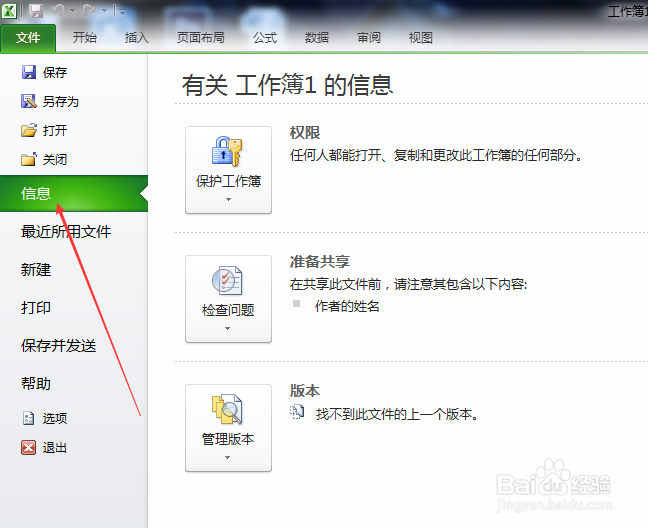Image resolution: width=648 pixels, height=528 pixels.
Task: Open the Redo history dropdown arrow
Action: coord(104,11)
